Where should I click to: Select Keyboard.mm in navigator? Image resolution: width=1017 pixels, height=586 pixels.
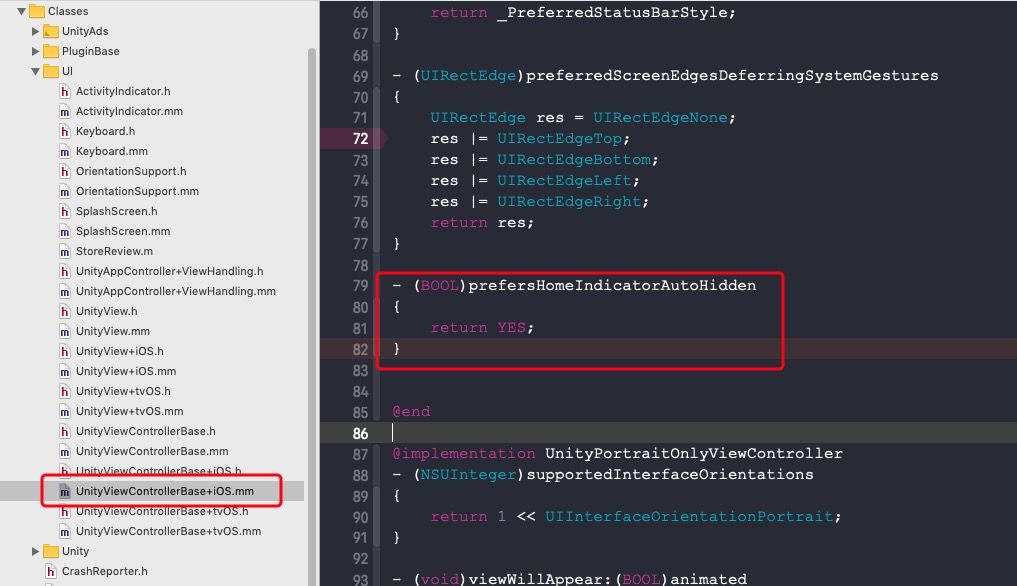coord(112,151)
